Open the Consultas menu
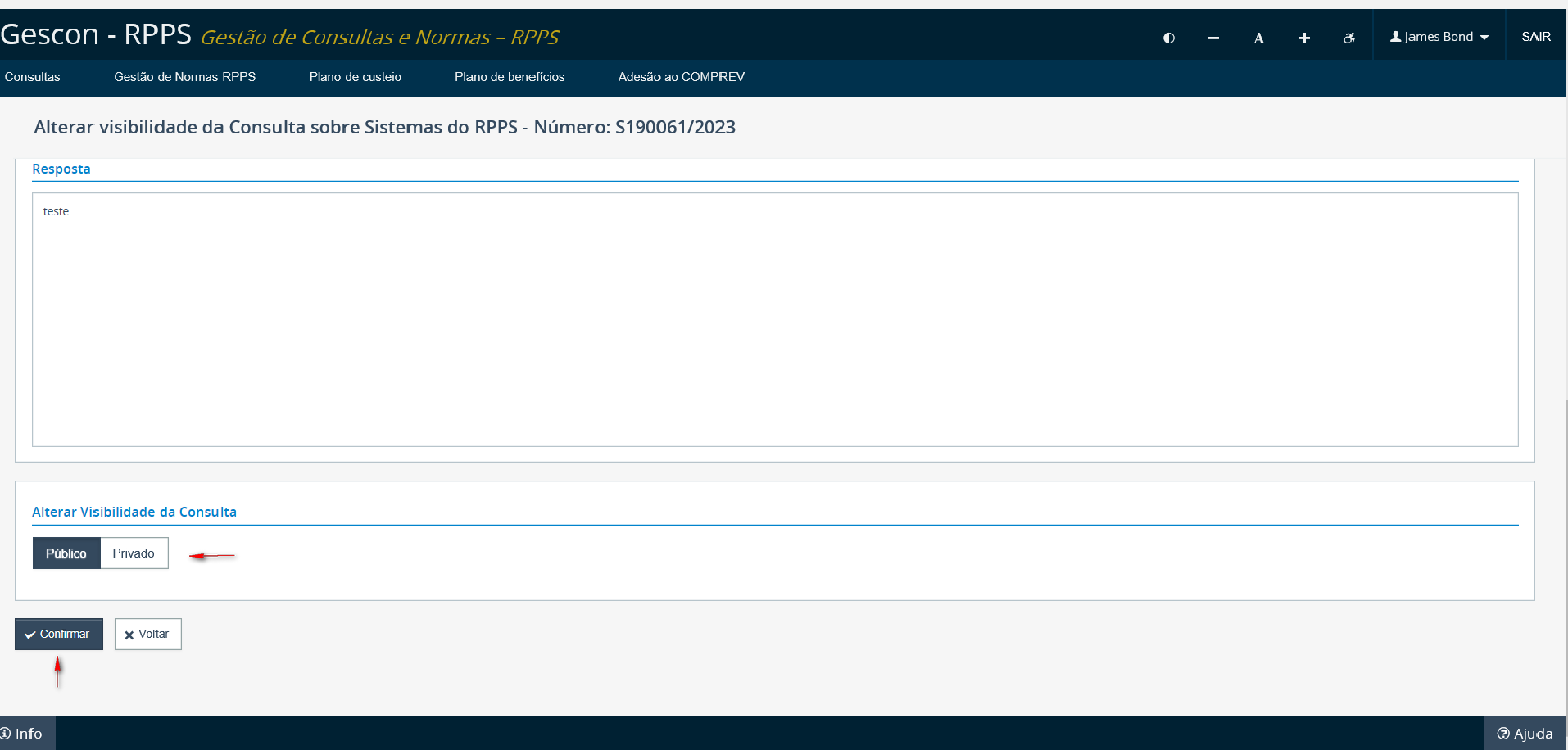 pos(33,77)
